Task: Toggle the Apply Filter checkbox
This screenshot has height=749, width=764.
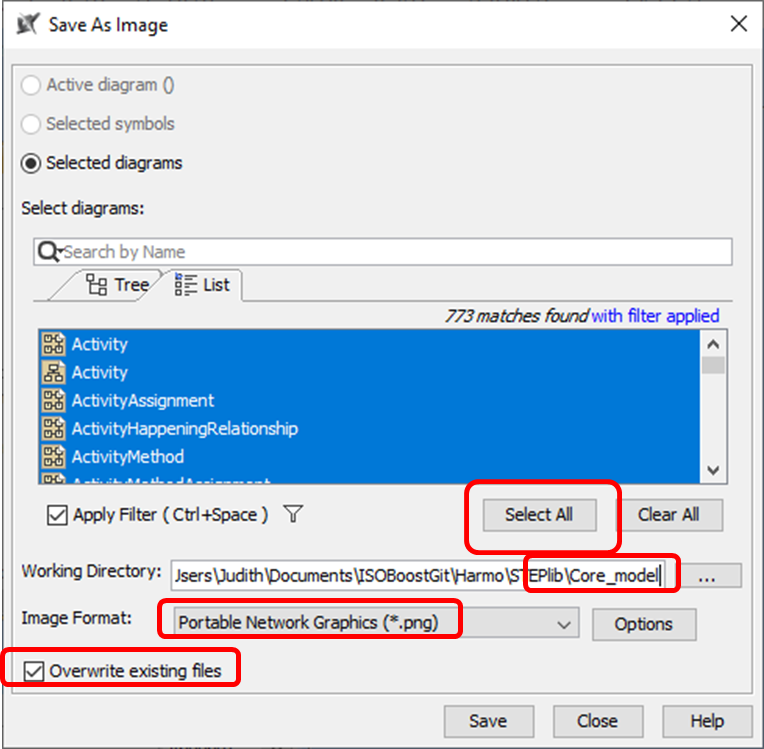Action: [58, 515]
